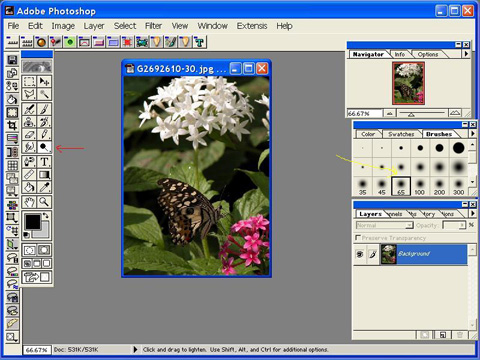Reset to default foreground and background colors
Image resolution: width=480 pixels, height=360 pixels.
coord(26,235)
